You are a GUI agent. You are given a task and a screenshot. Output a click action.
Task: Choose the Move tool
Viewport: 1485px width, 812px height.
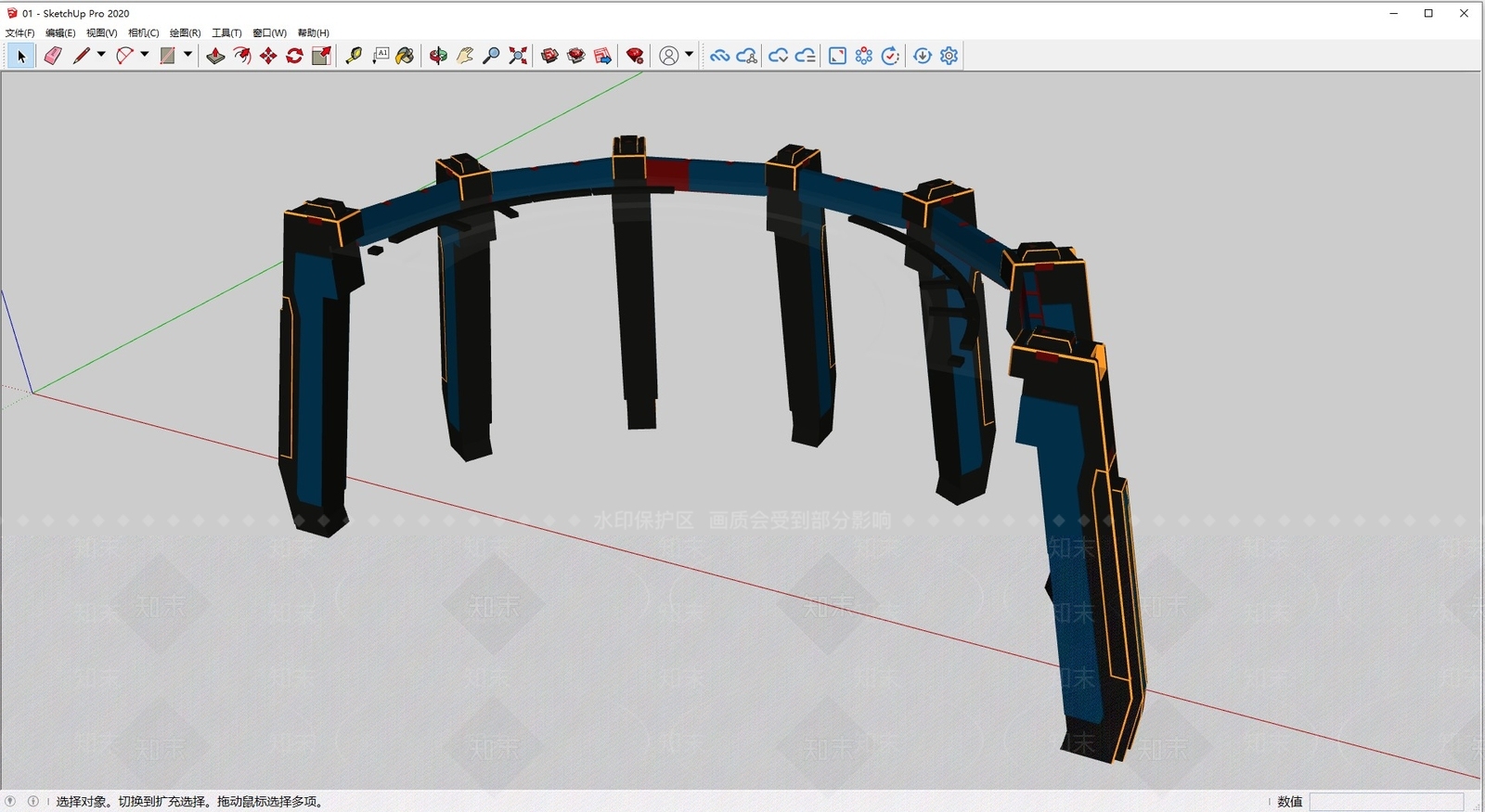pos(268,56)
